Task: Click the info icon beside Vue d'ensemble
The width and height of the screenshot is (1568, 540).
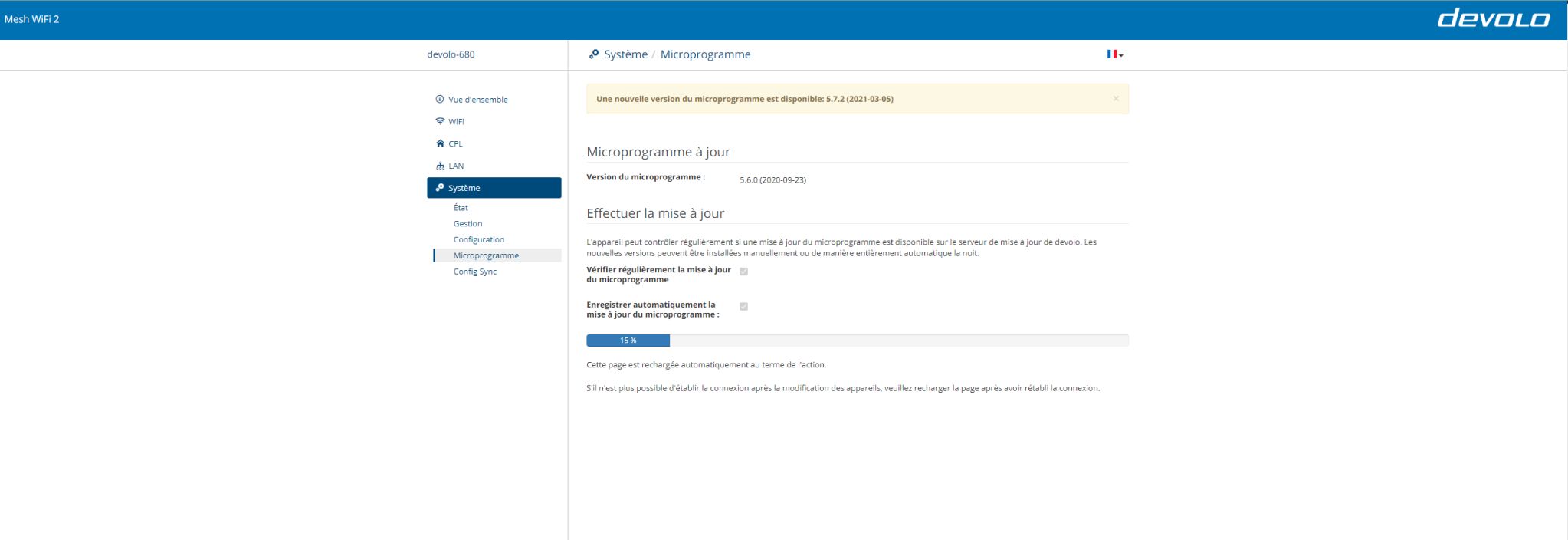Action: (x=440, y=100)
